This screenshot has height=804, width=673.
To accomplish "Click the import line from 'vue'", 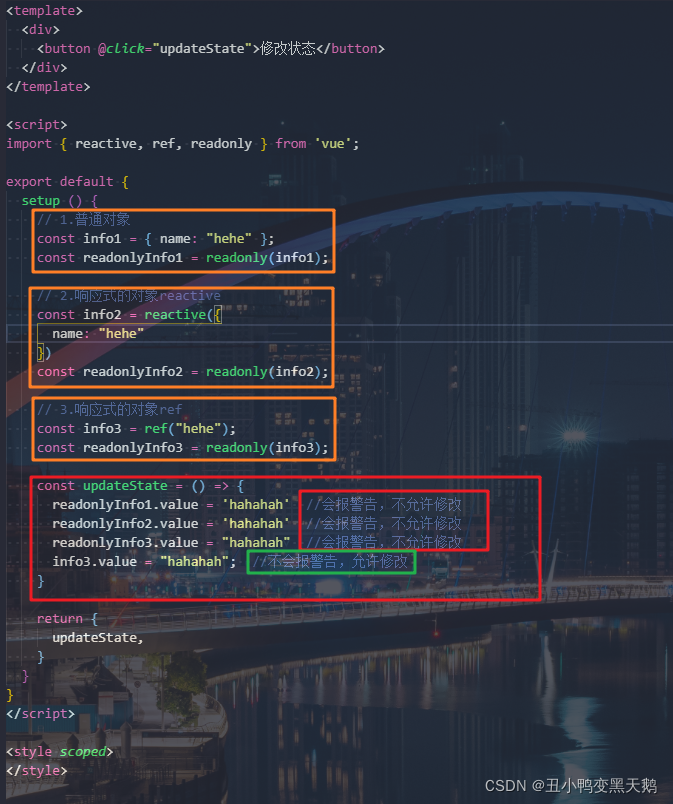I will click(x=182, y=144).
